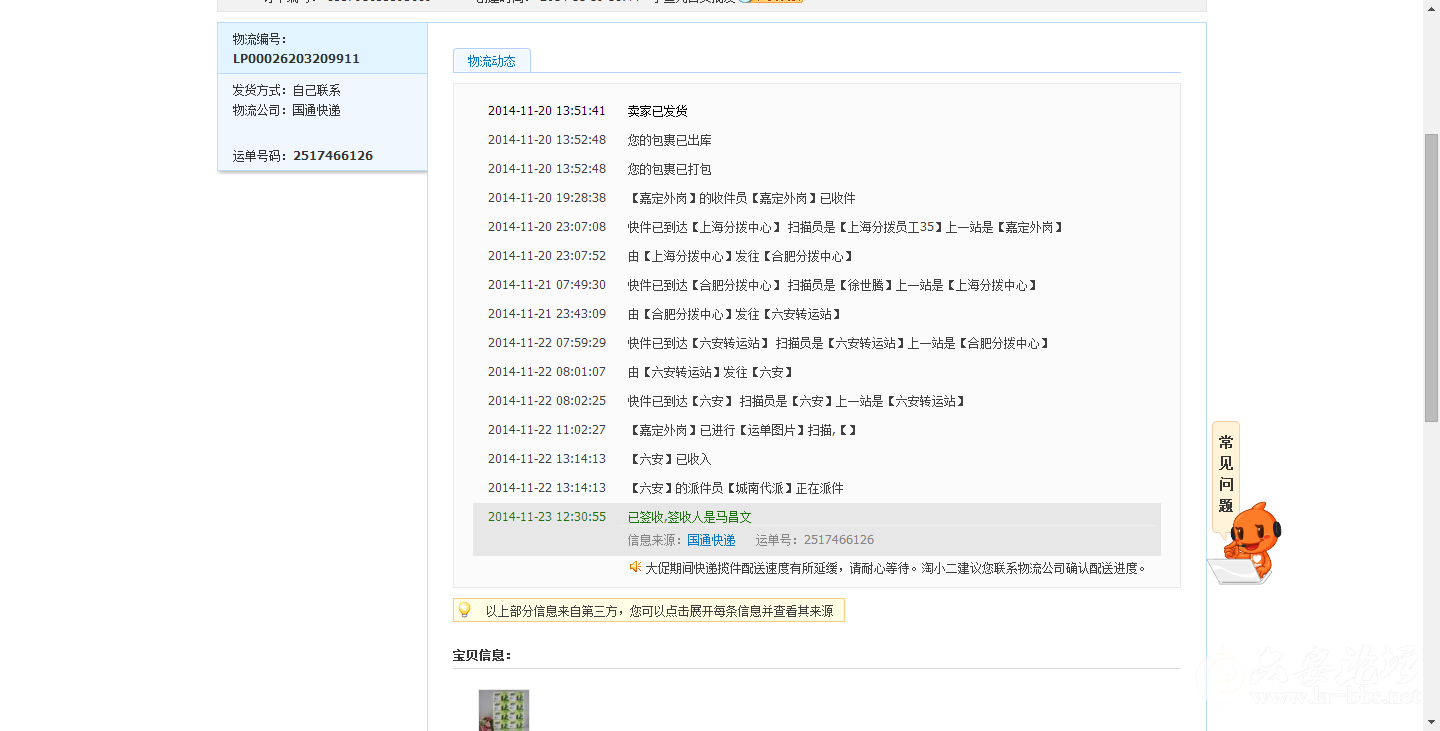Expand the 卖家已发货 logistics entry
Screen dimensions: 1440x731
[657, 111]
